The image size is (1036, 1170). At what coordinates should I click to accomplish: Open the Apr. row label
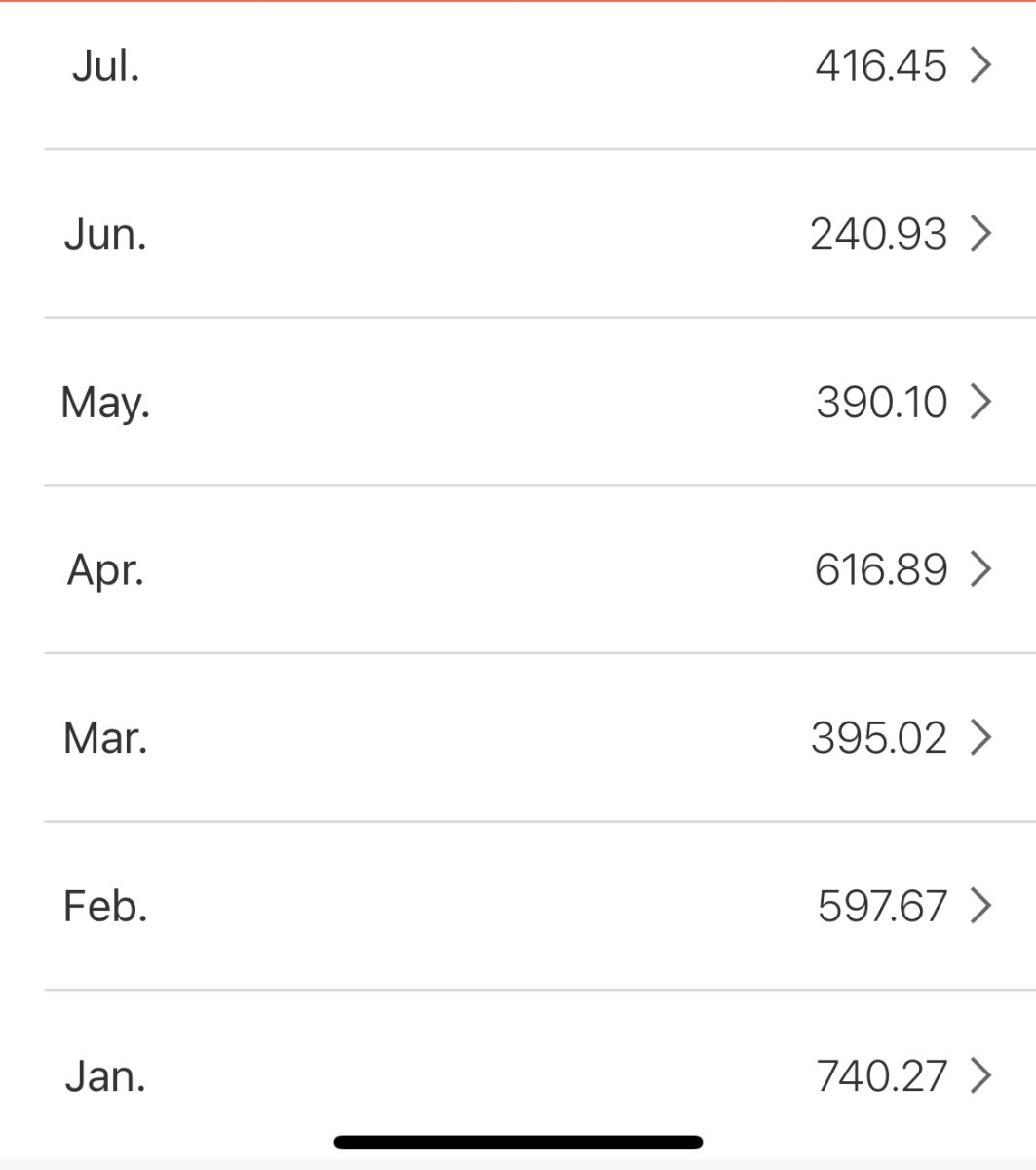click(105, 570)
